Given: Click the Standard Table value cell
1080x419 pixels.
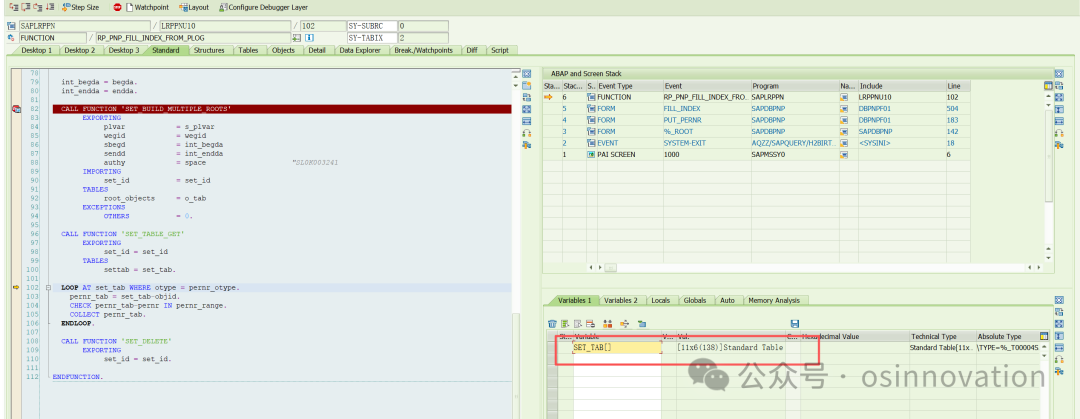Looking at the screenshot, I should click(730, 347).
